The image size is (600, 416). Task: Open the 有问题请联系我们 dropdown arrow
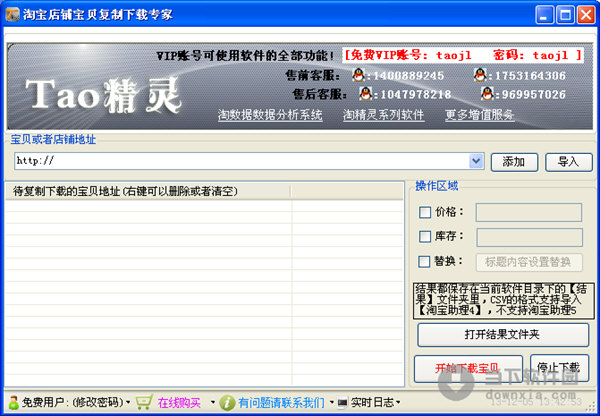[331, 403]
